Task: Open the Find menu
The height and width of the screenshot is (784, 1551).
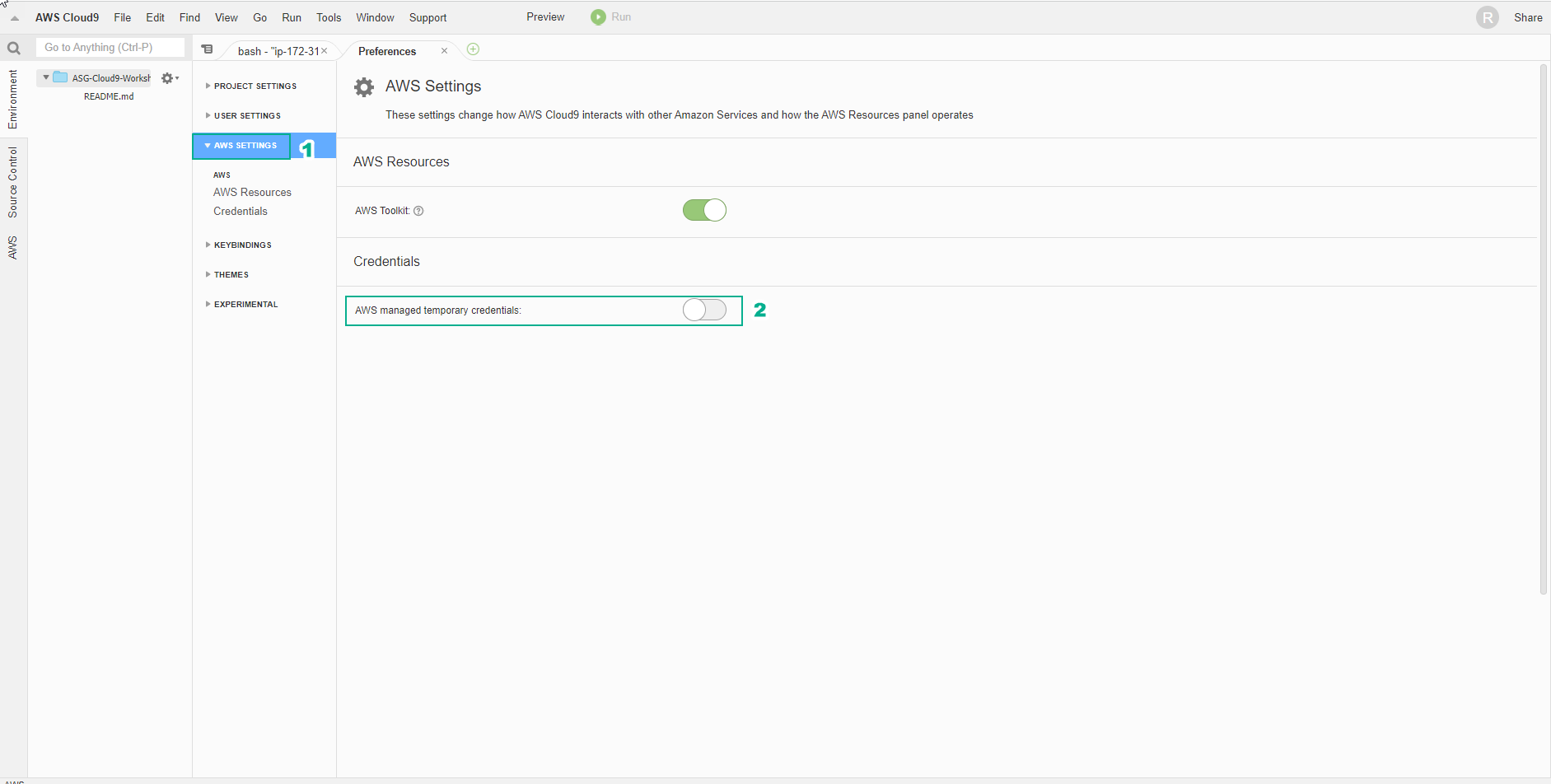Action: pyautogui.click(x=190, y=17)
